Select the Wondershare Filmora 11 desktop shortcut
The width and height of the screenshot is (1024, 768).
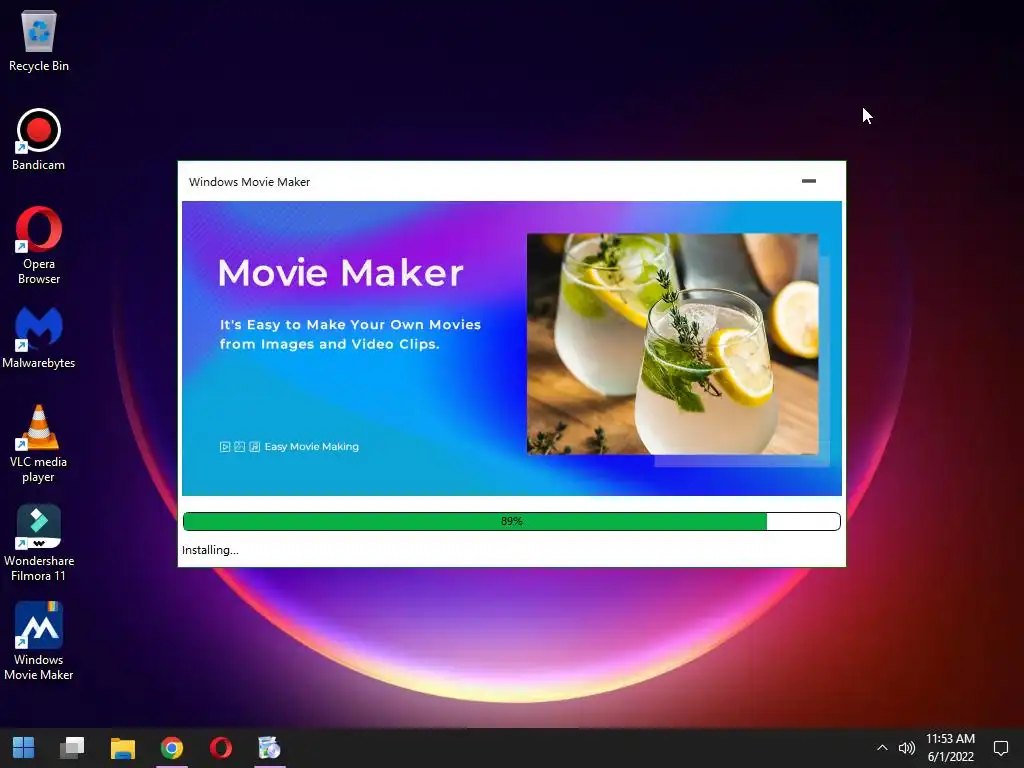pyautogui.click(x=39, y=543)
